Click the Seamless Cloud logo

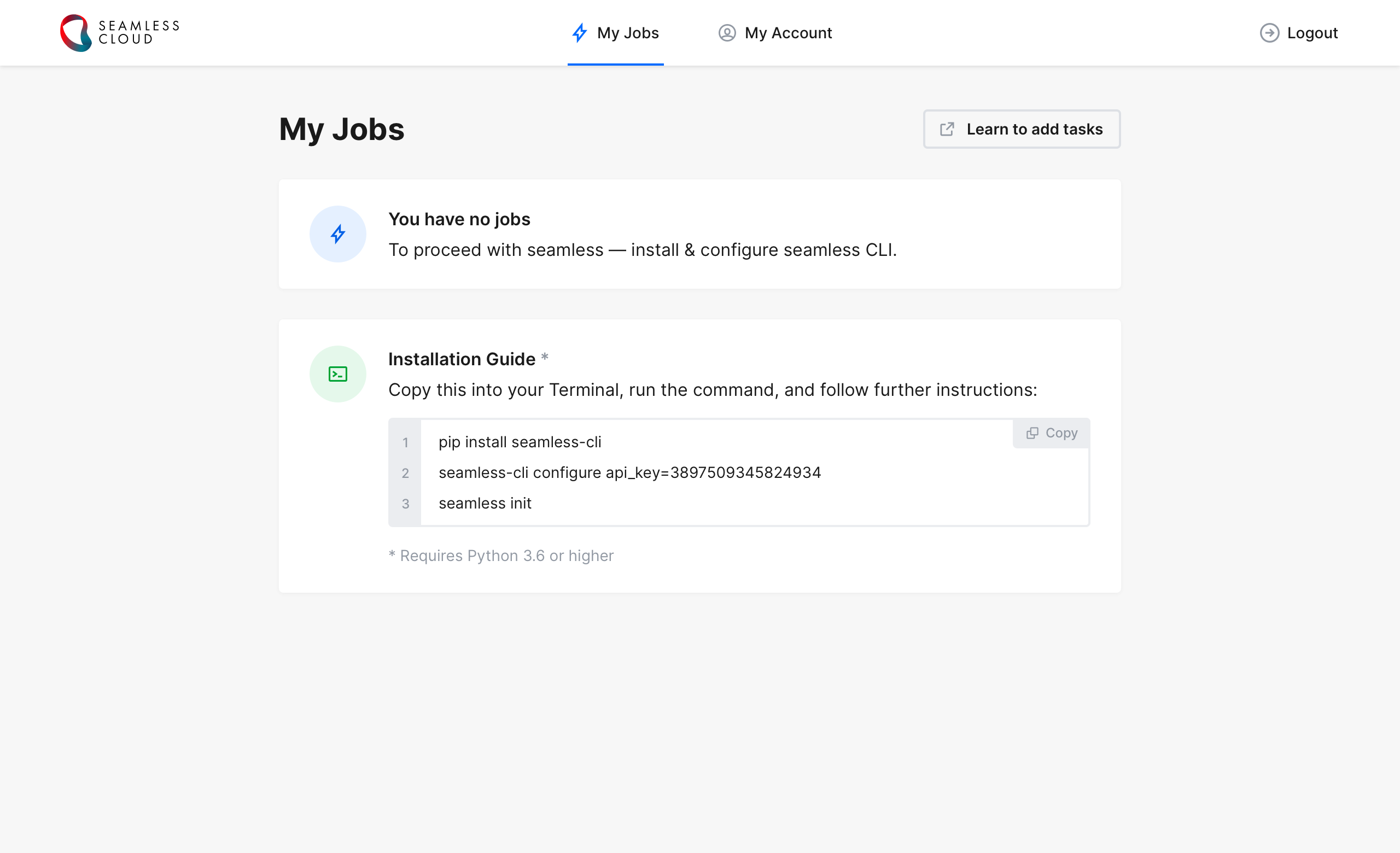pyautogui.click(x=75, y=33)
